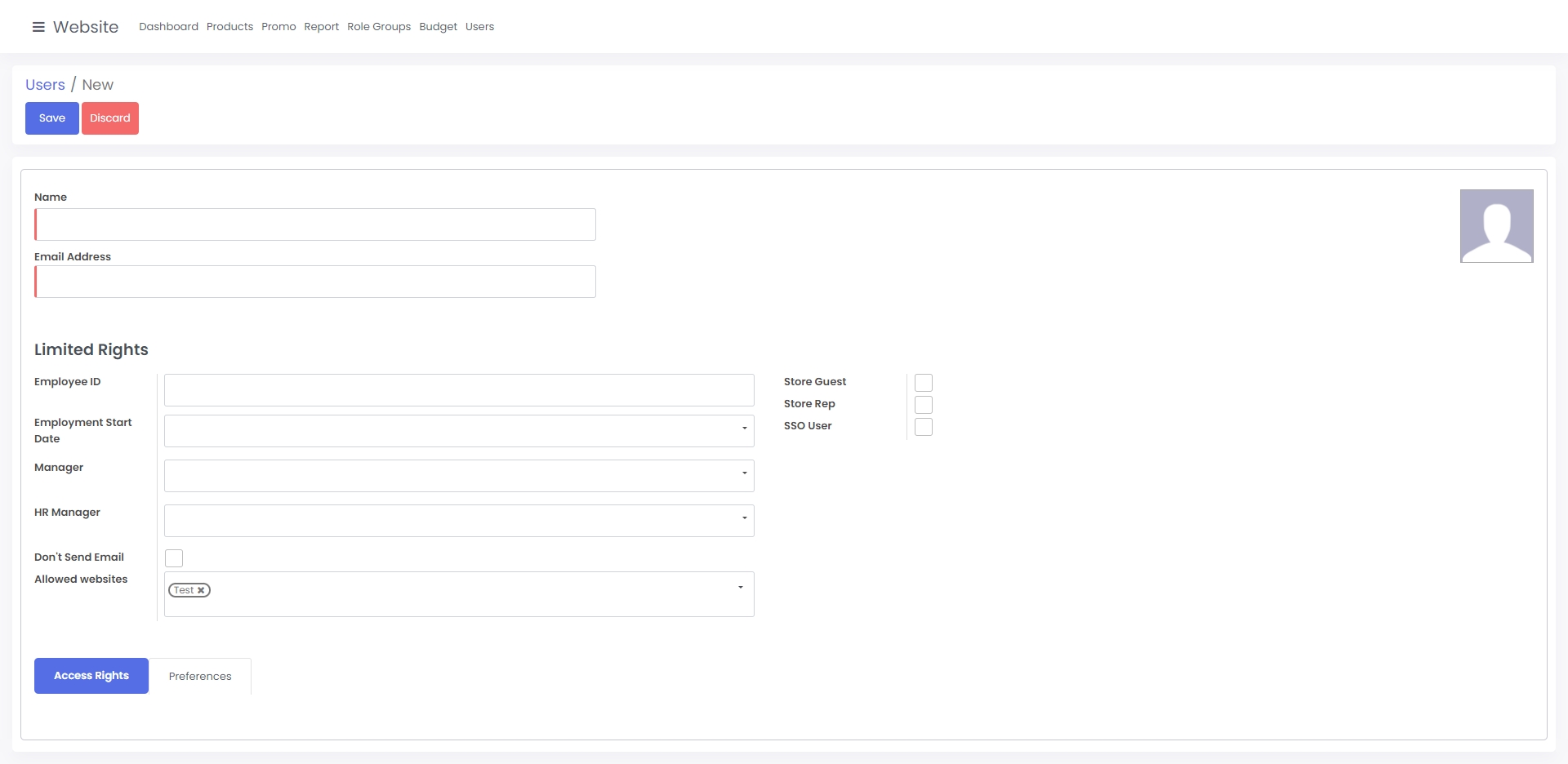1568x764 pixels.
Task: Open the HR Manager dropdown
Action: coord(744,518)
